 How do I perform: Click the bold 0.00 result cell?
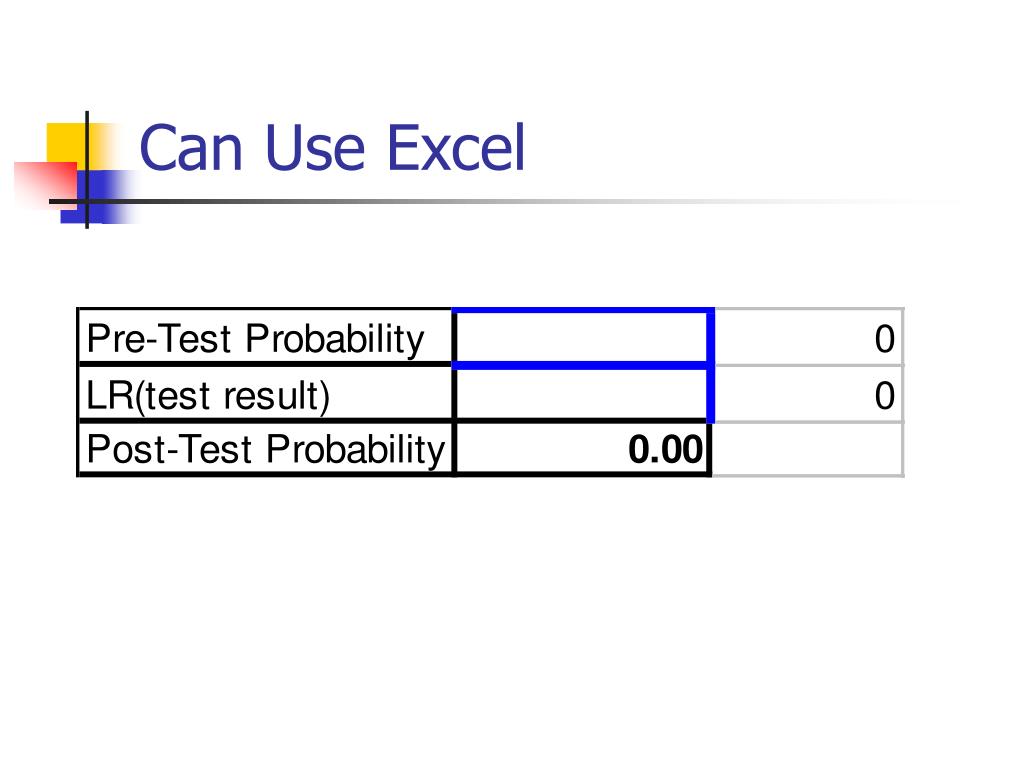click(x=582, y=450)
